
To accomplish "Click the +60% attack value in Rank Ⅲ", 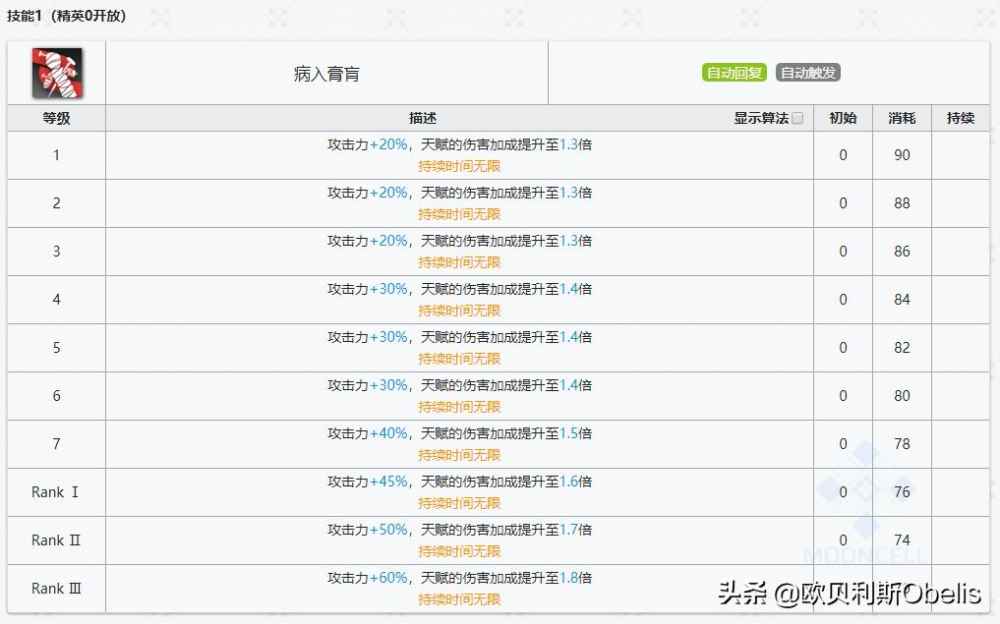I will (389, 578).
